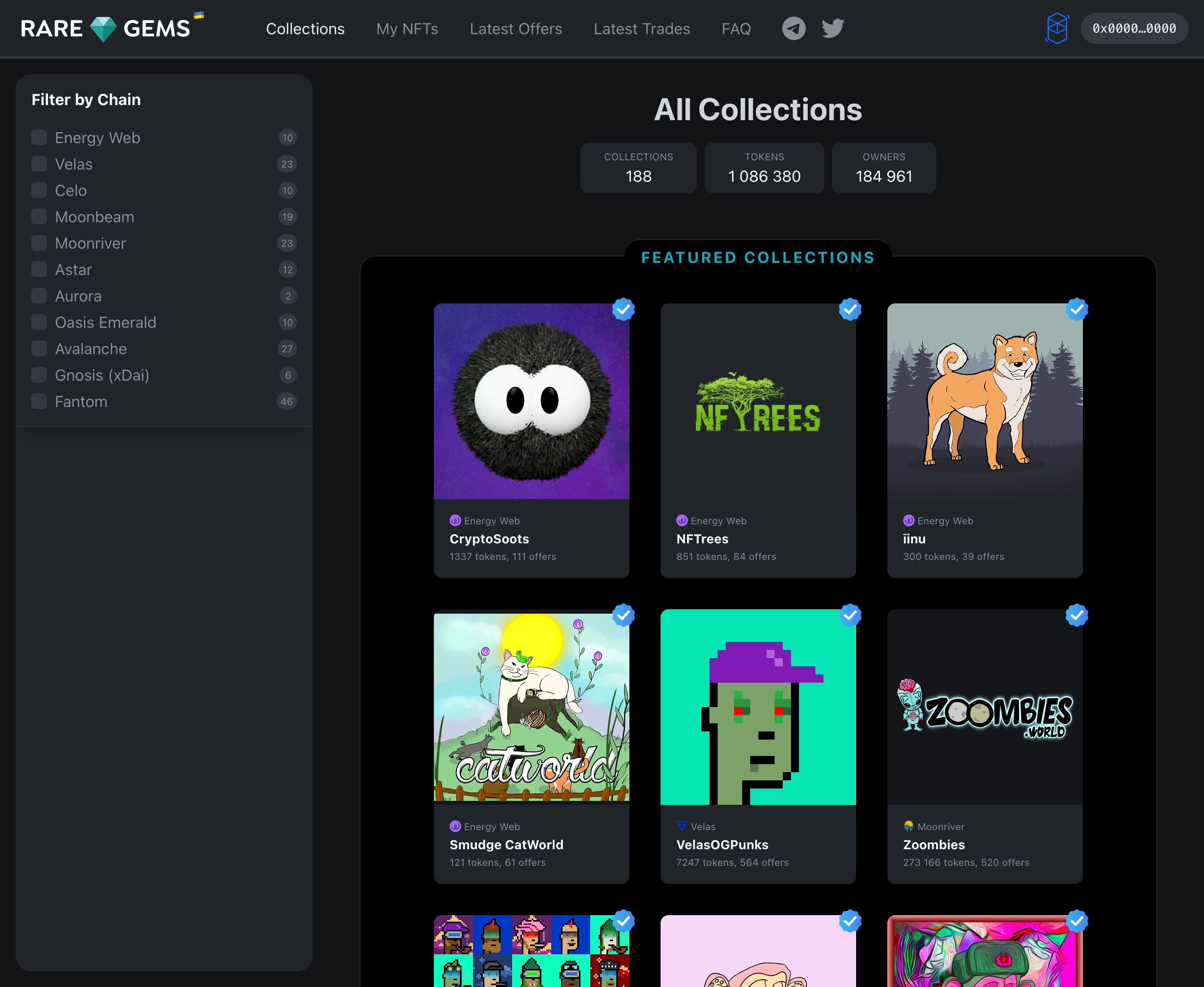Click the Zoombies World logo thumbnail

985,709
